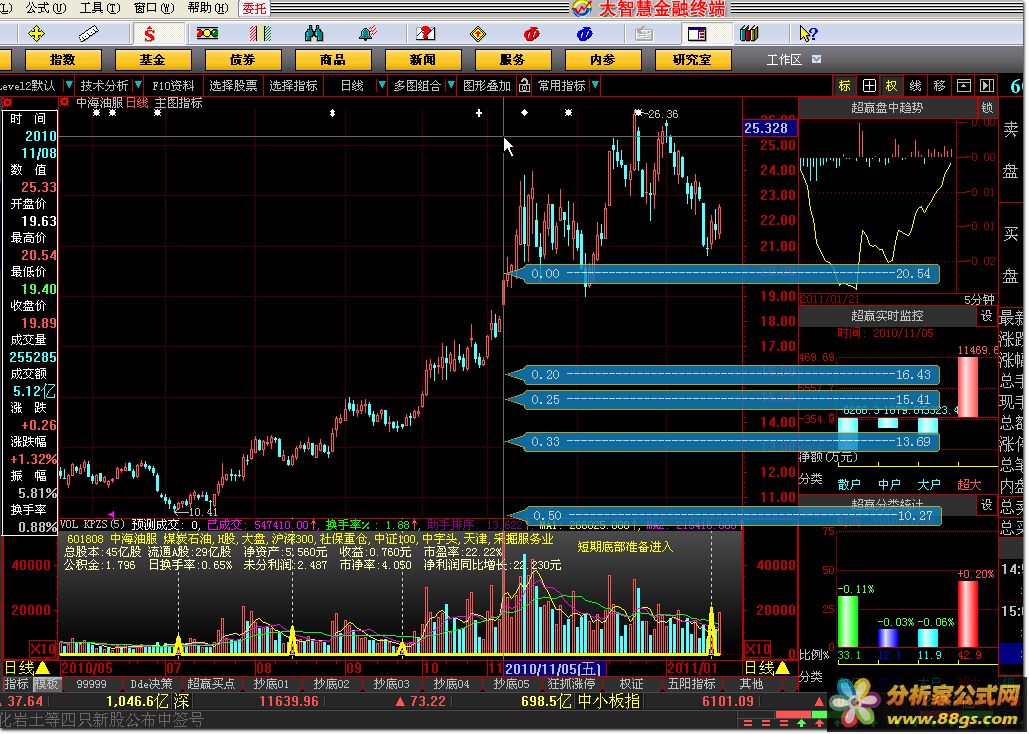1029x734 pixels.
Task: Click the alarm bell alert icon
Action: [x=368, y=33]
